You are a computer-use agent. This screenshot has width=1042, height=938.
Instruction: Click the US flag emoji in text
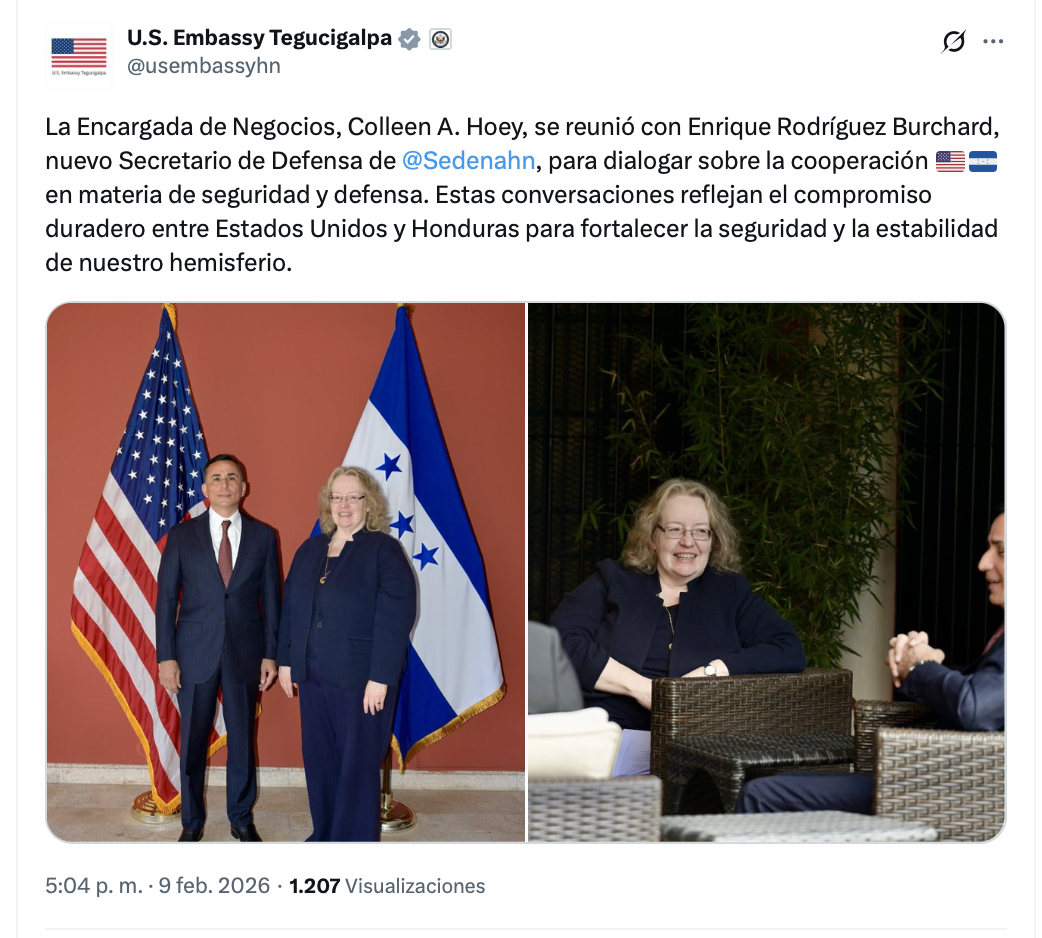(x=950, y=161)
